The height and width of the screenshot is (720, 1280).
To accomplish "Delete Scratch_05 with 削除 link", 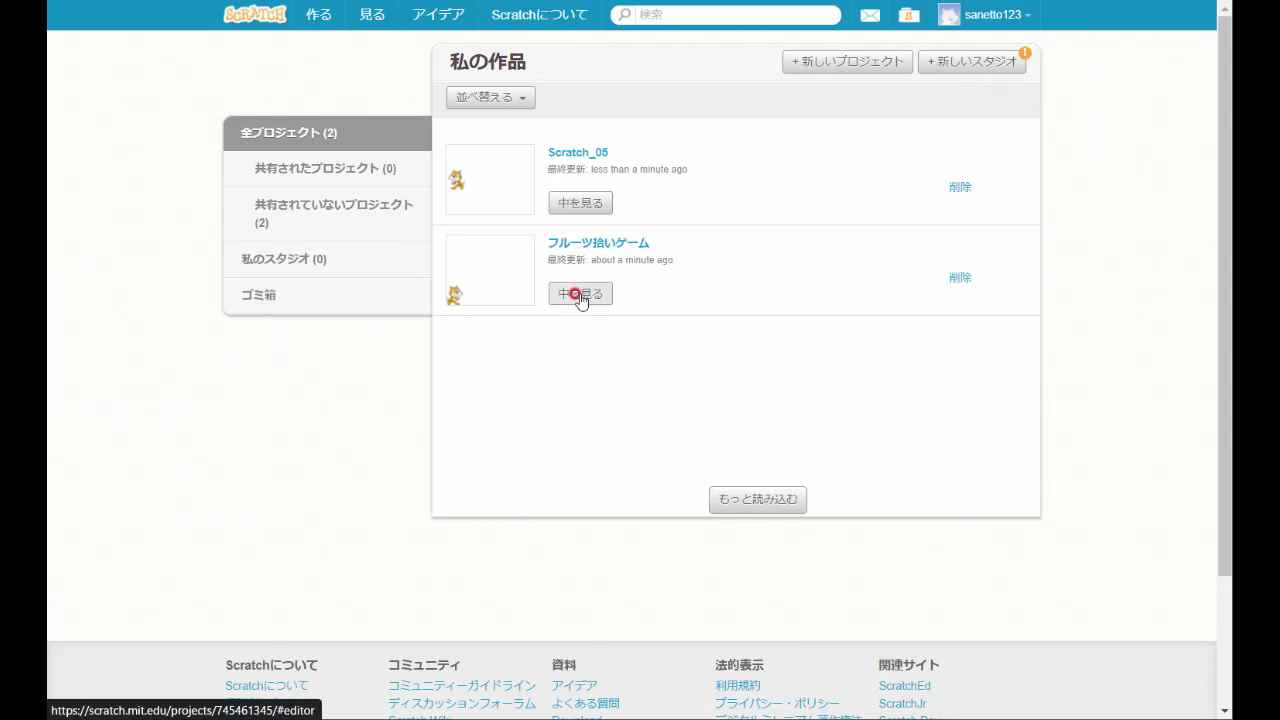I will (960, 187).
